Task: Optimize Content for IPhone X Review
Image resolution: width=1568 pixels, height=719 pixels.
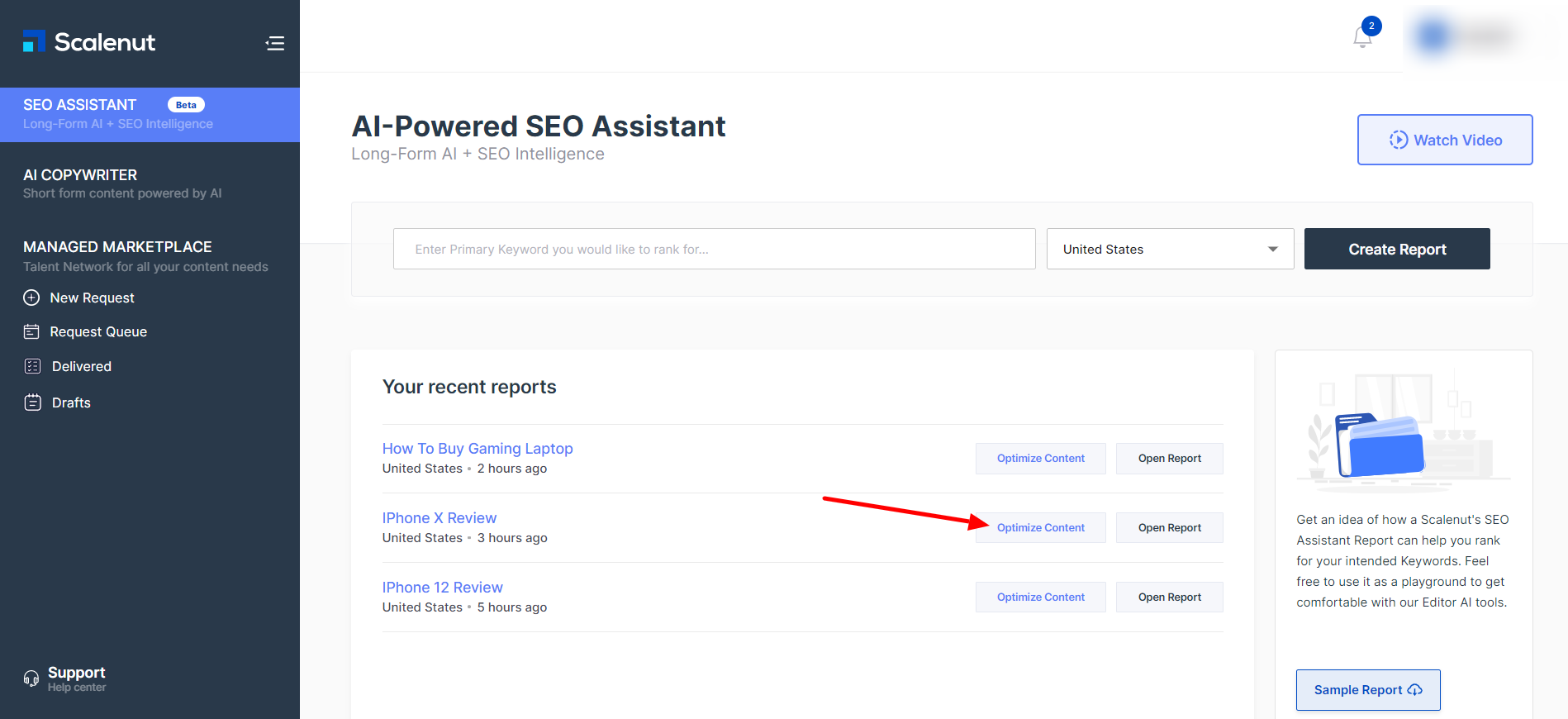Action: pyautogui.click(x=1040, y=527)
